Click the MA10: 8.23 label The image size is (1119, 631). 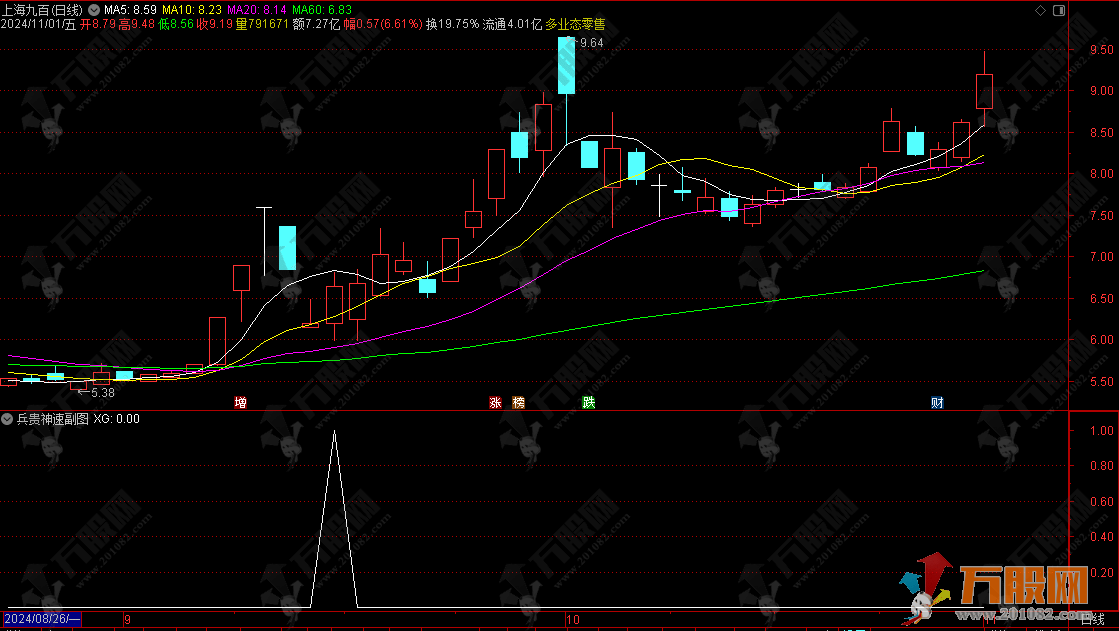click(192, 10)
